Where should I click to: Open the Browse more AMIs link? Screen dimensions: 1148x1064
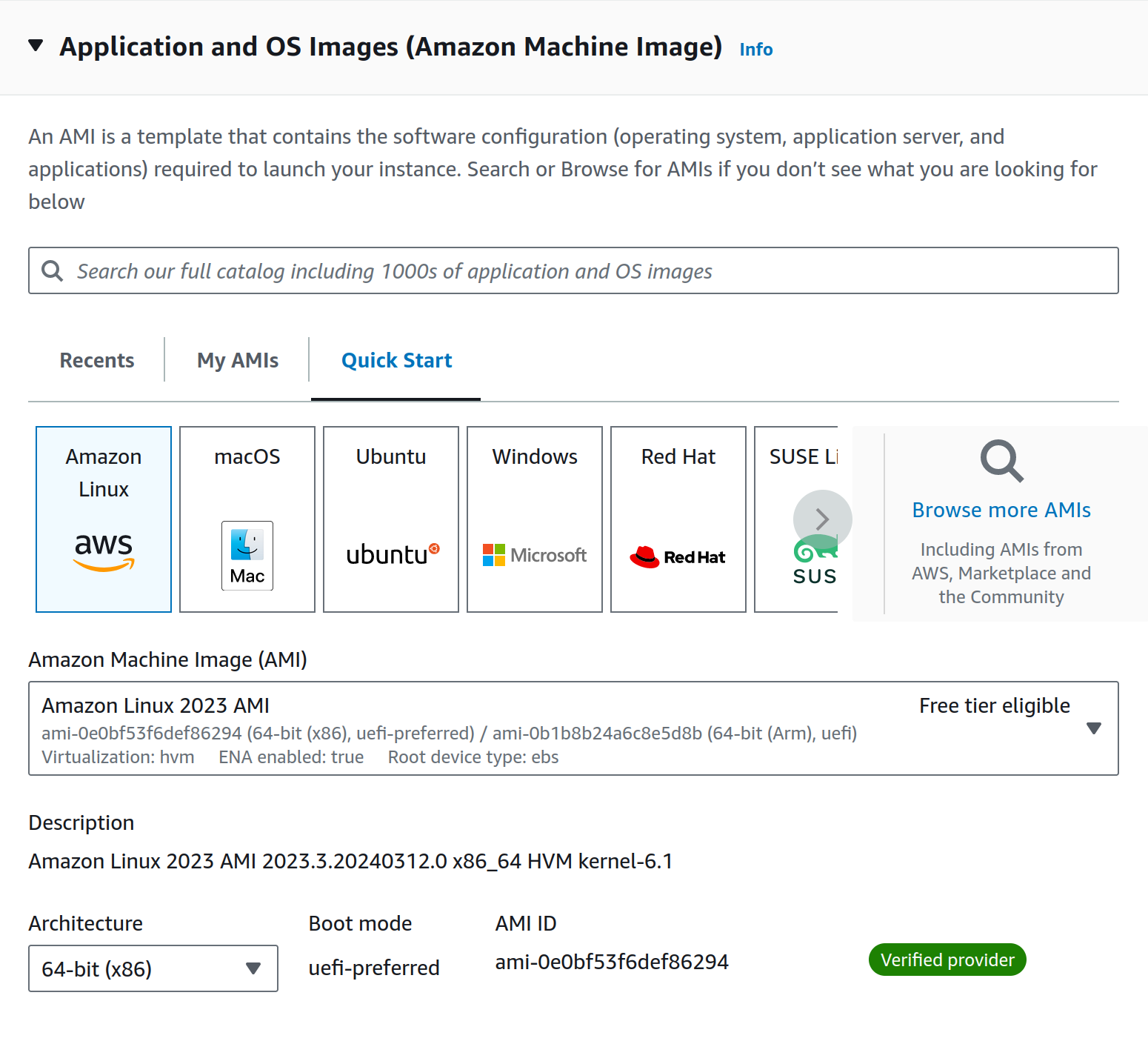[1001, 511]
